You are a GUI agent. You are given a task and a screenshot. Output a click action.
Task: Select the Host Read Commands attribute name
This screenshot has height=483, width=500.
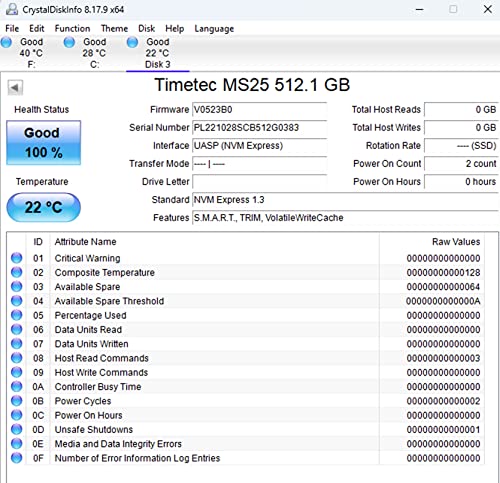click(x=102, y=358)
